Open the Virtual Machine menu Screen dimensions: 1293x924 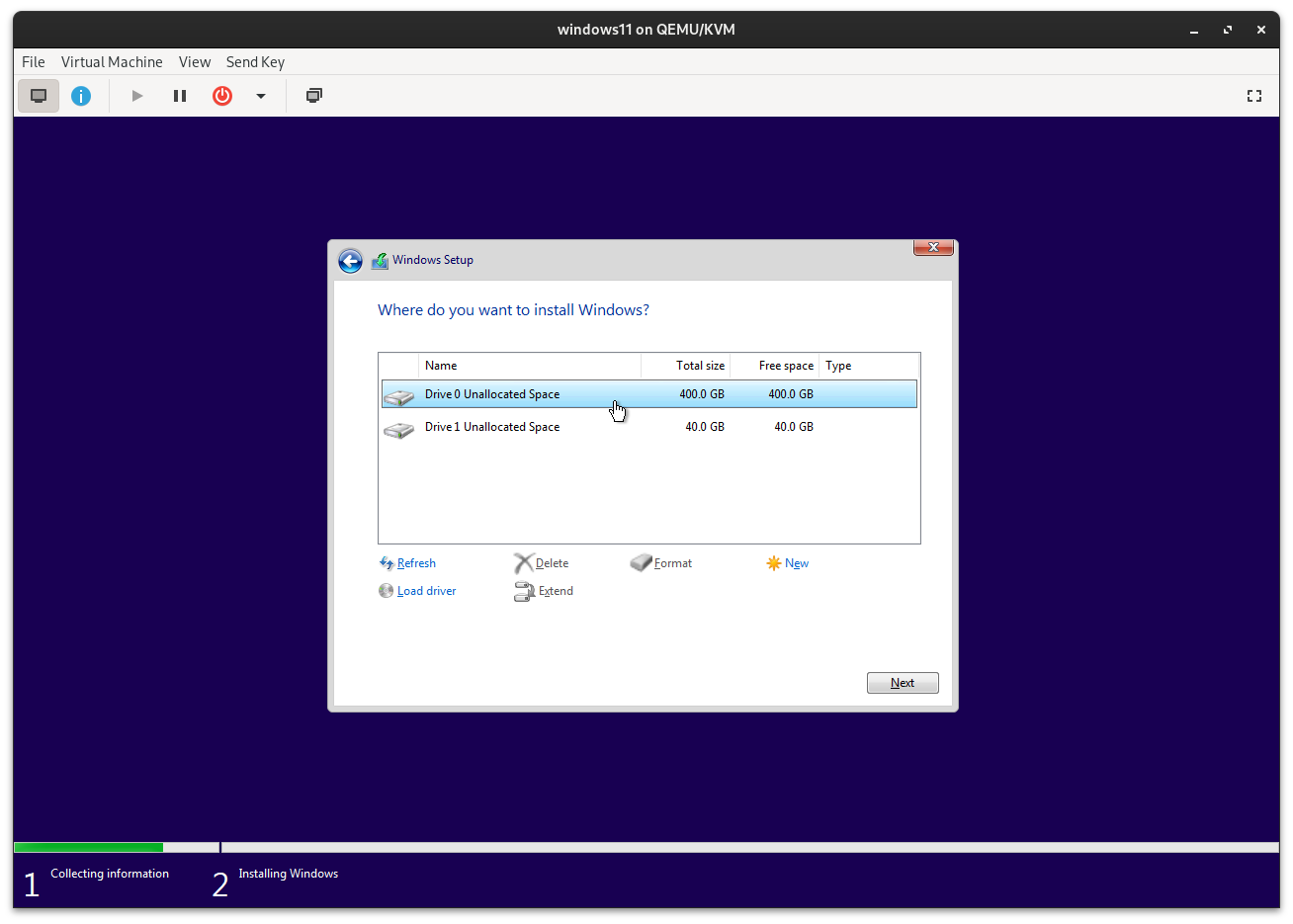112,61
